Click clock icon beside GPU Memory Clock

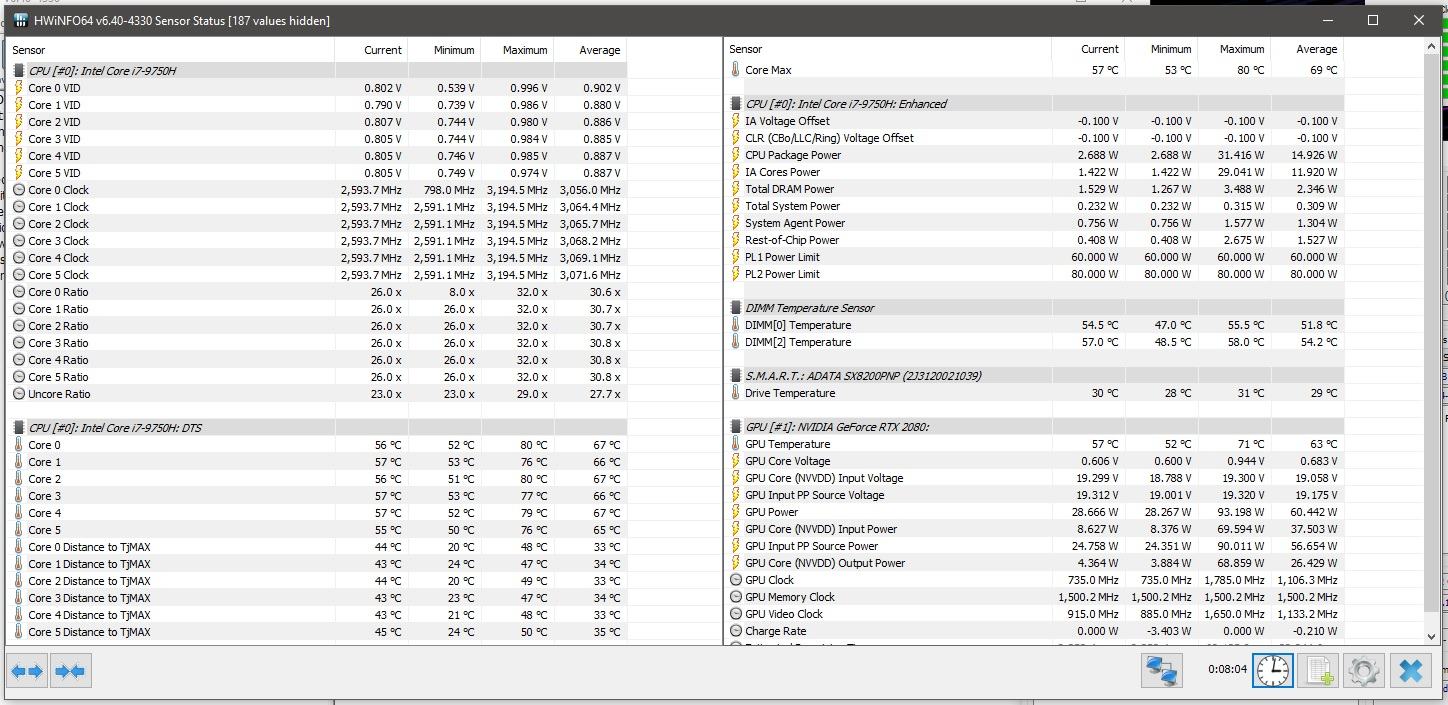736,597
